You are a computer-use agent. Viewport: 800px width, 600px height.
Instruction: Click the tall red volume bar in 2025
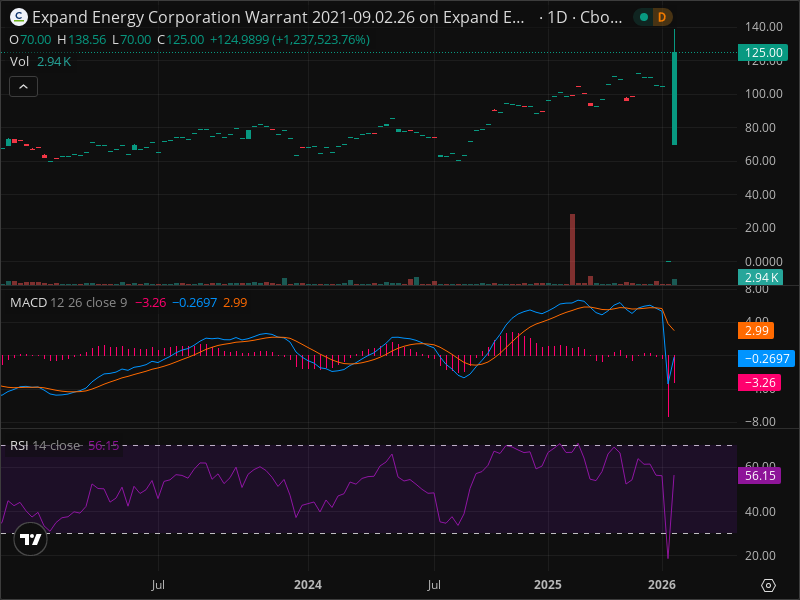click(x=572, y=249)
